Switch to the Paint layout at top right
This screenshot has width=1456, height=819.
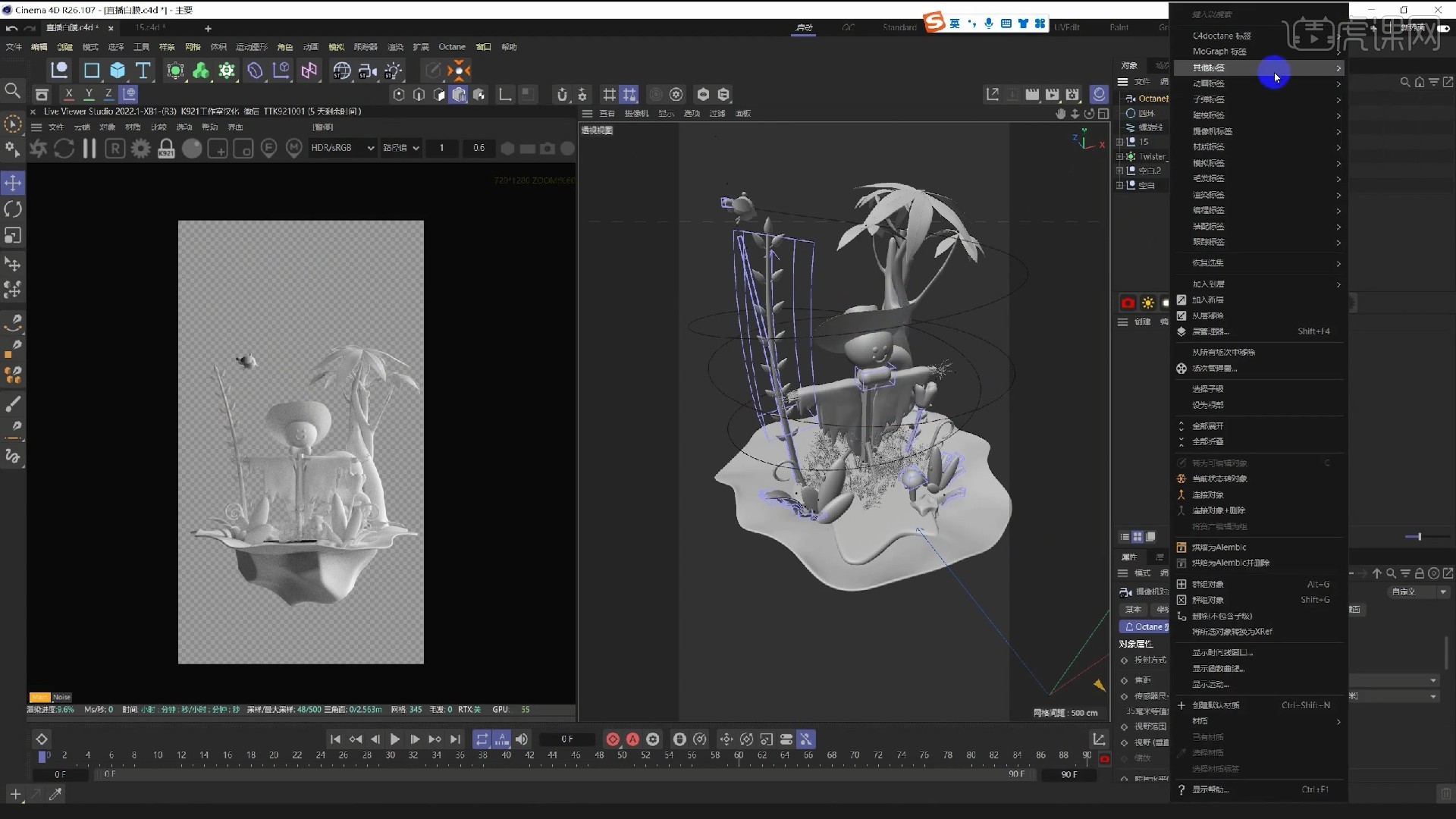tap(1119, 27)
